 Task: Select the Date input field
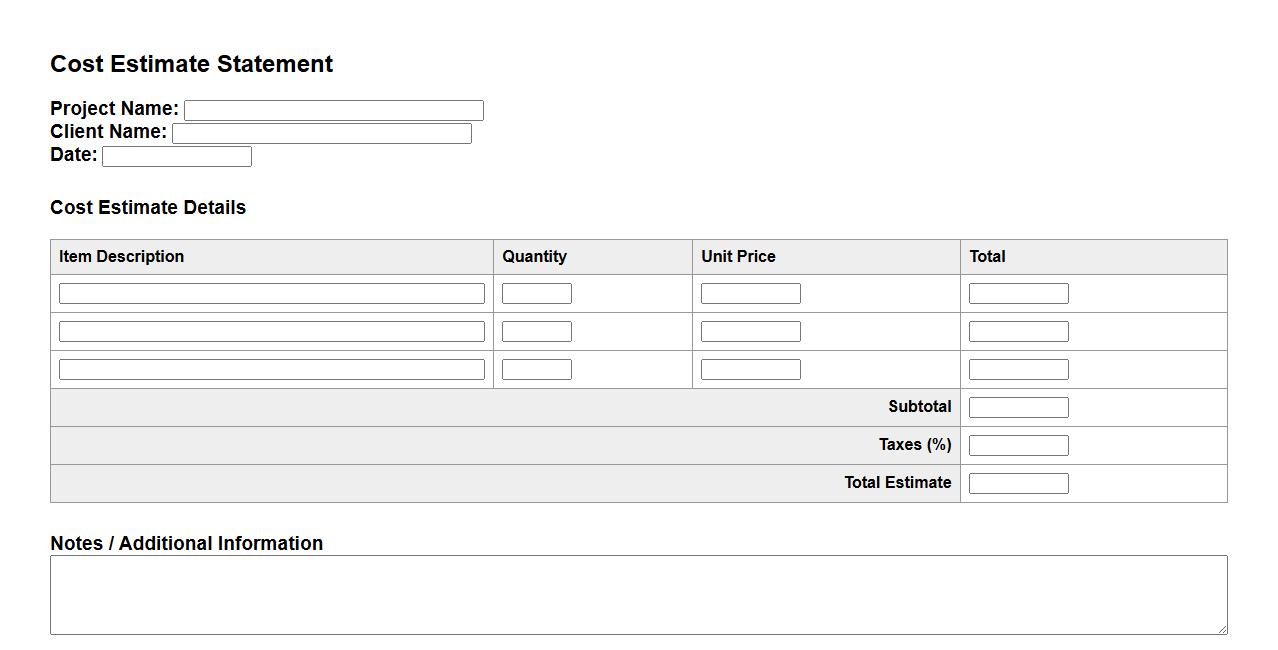176,156
